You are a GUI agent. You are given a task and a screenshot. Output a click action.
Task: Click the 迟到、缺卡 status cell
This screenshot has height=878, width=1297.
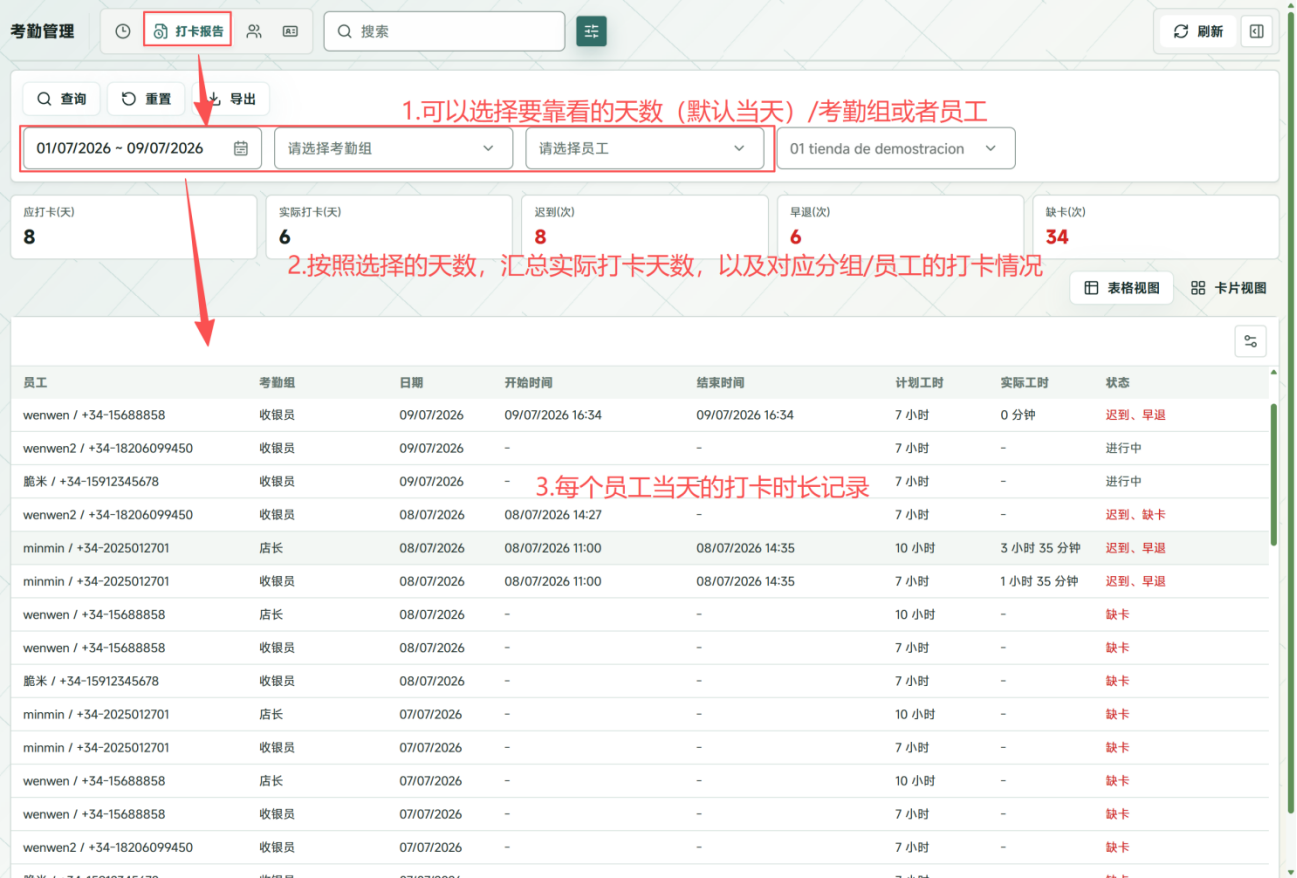pyautogui.click(x=1136, y=515)
